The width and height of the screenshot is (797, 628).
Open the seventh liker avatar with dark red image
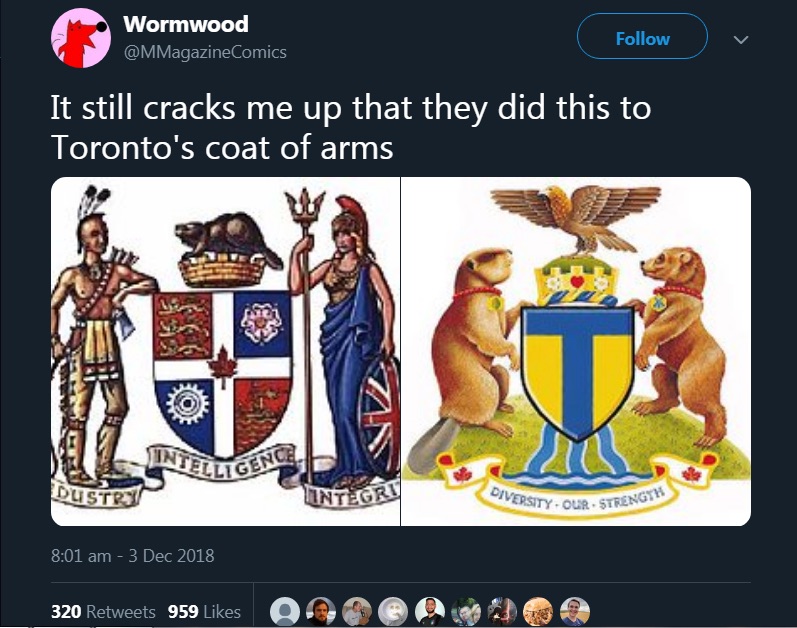502,611
